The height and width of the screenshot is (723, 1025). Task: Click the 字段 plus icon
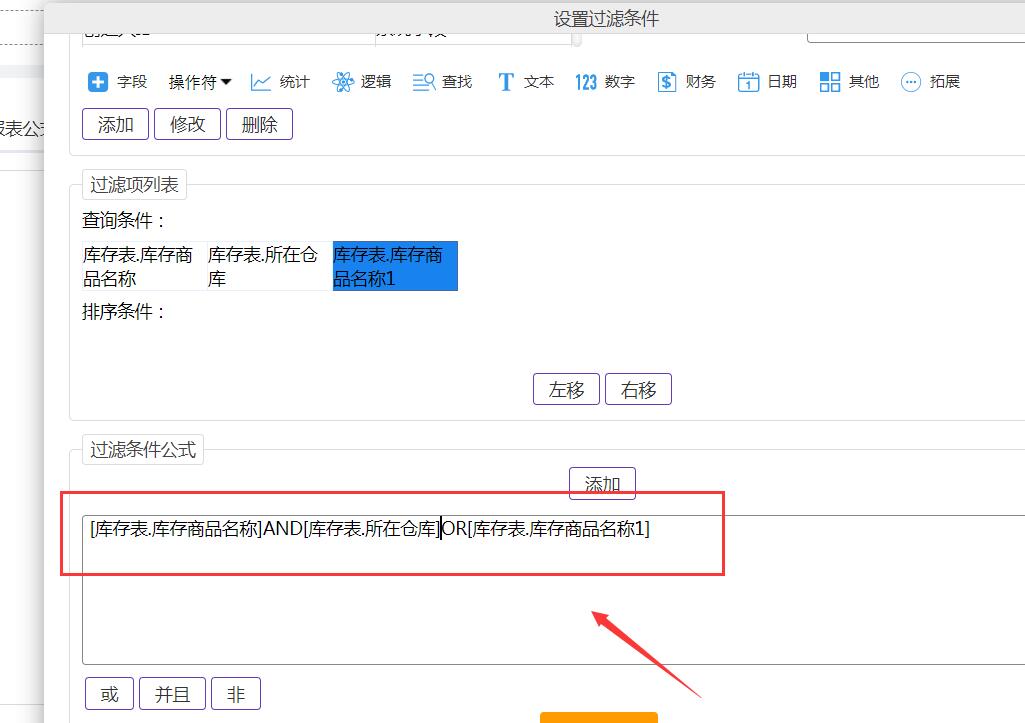tap(98, 82)
